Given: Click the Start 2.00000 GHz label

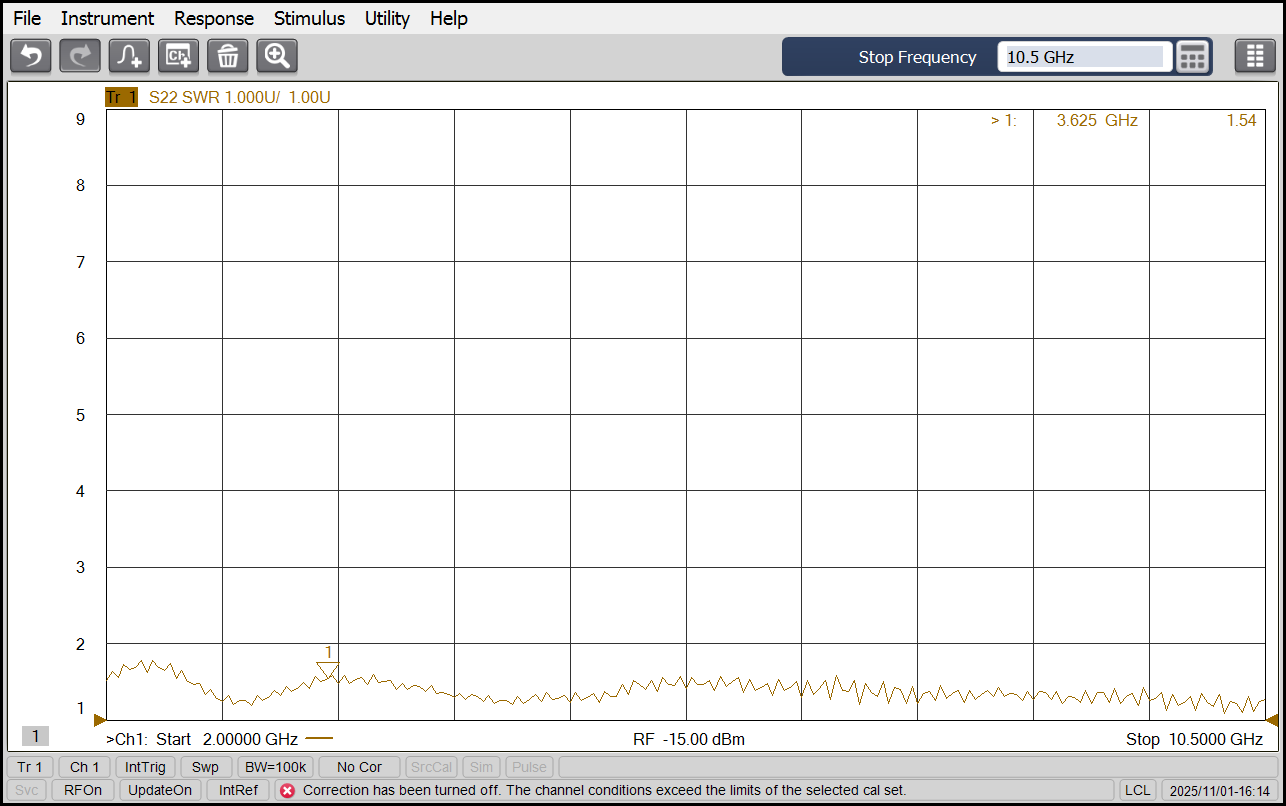Looking at the screenshot, I should pyautogui.click(x=227, y=739).
